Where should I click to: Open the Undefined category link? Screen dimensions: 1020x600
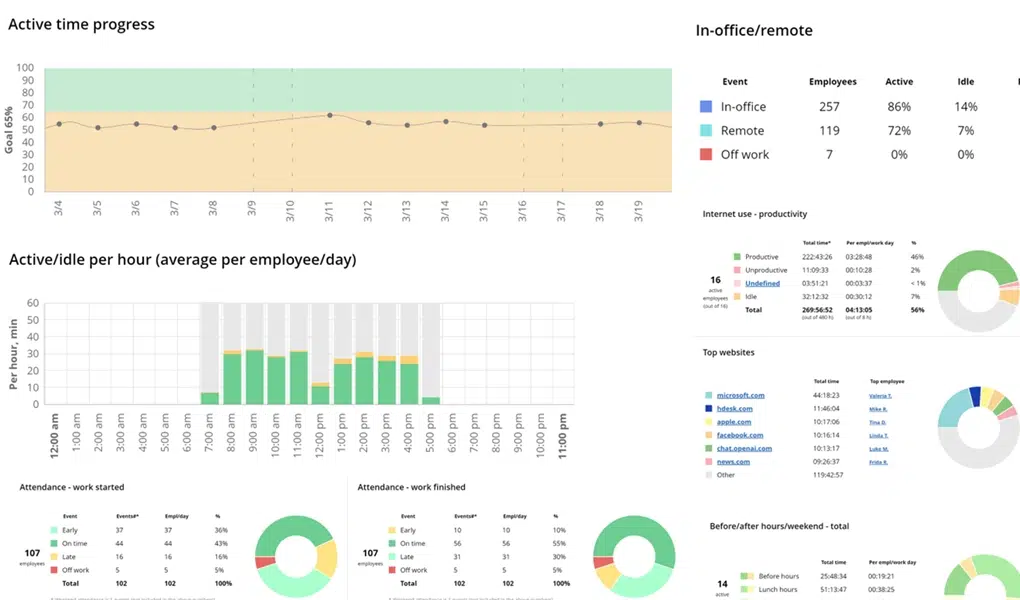click(x=762, y=283)
